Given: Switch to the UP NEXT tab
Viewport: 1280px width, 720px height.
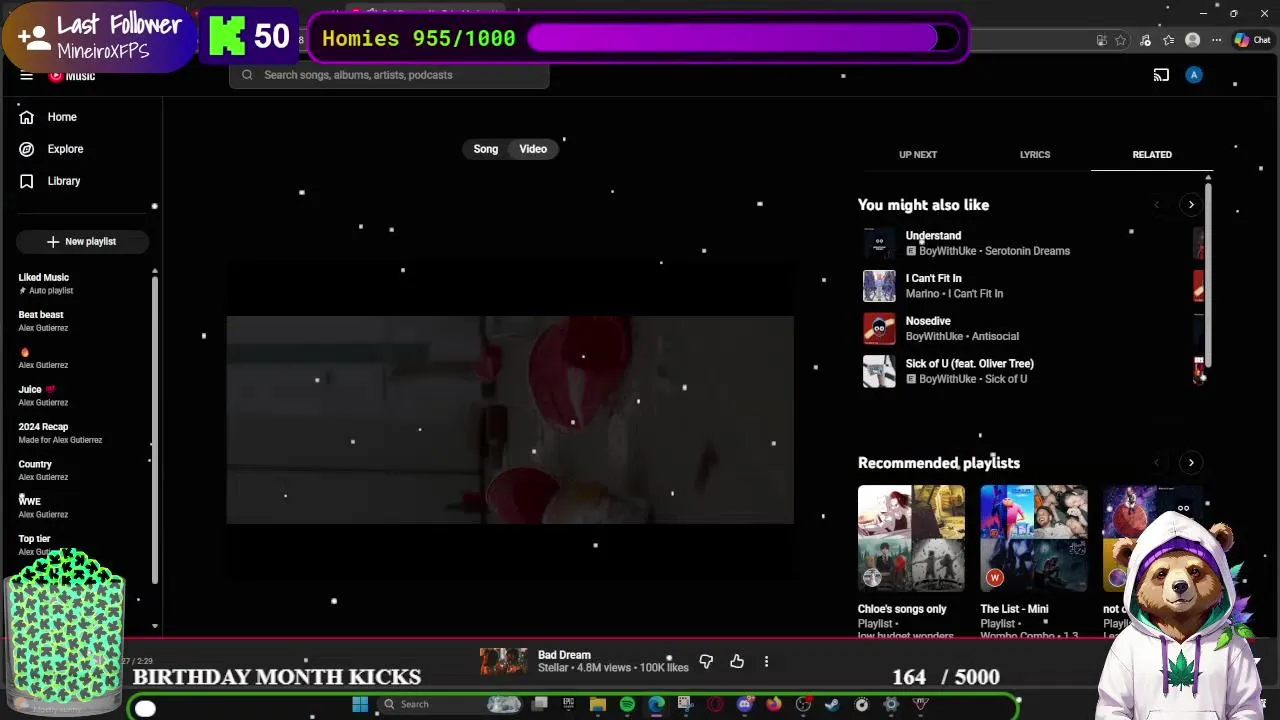Looking at the screenshot, I should coord(918,155).
